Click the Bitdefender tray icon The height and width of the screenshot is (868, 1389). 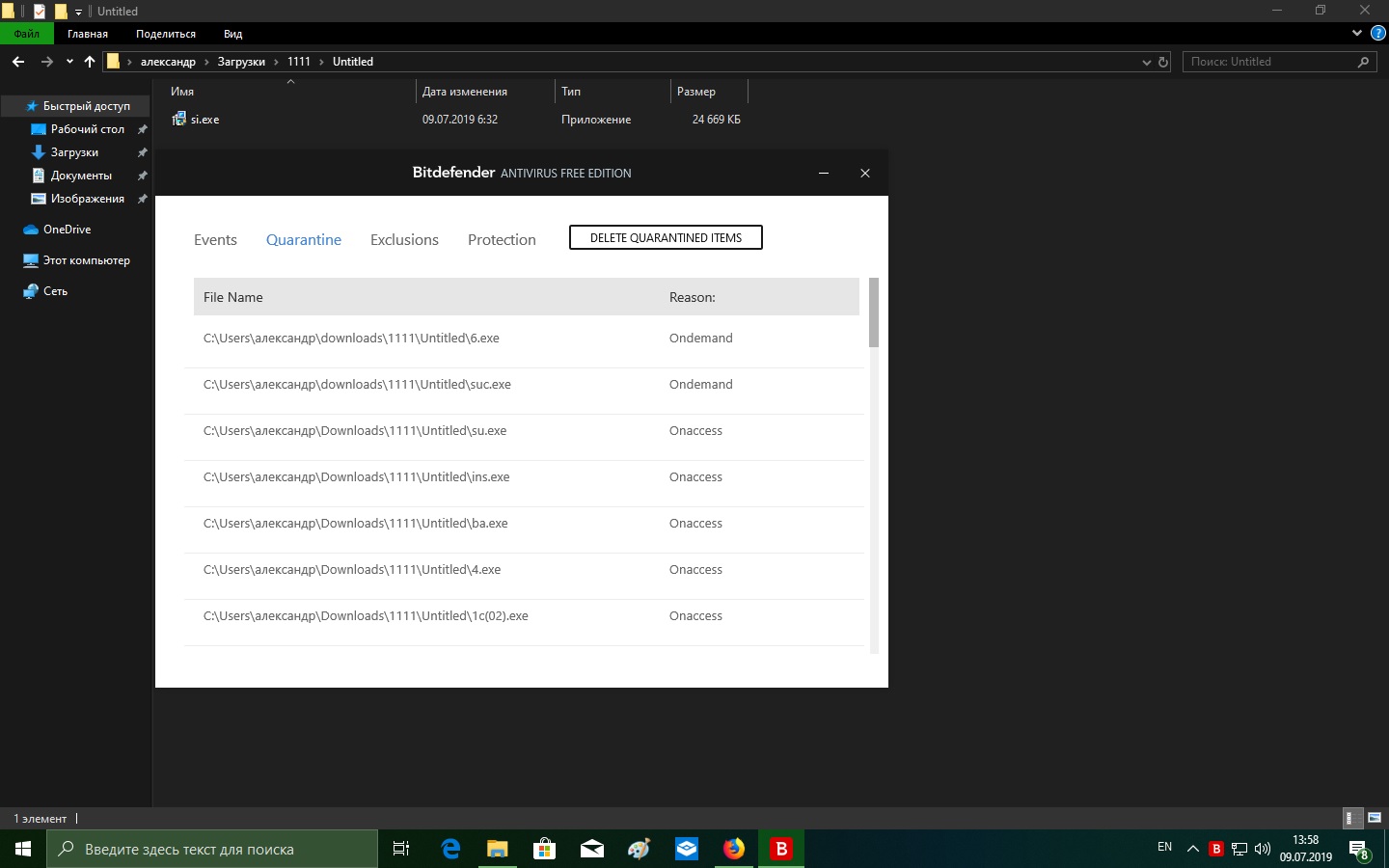pyautogui.click(x=1216, y=849)
